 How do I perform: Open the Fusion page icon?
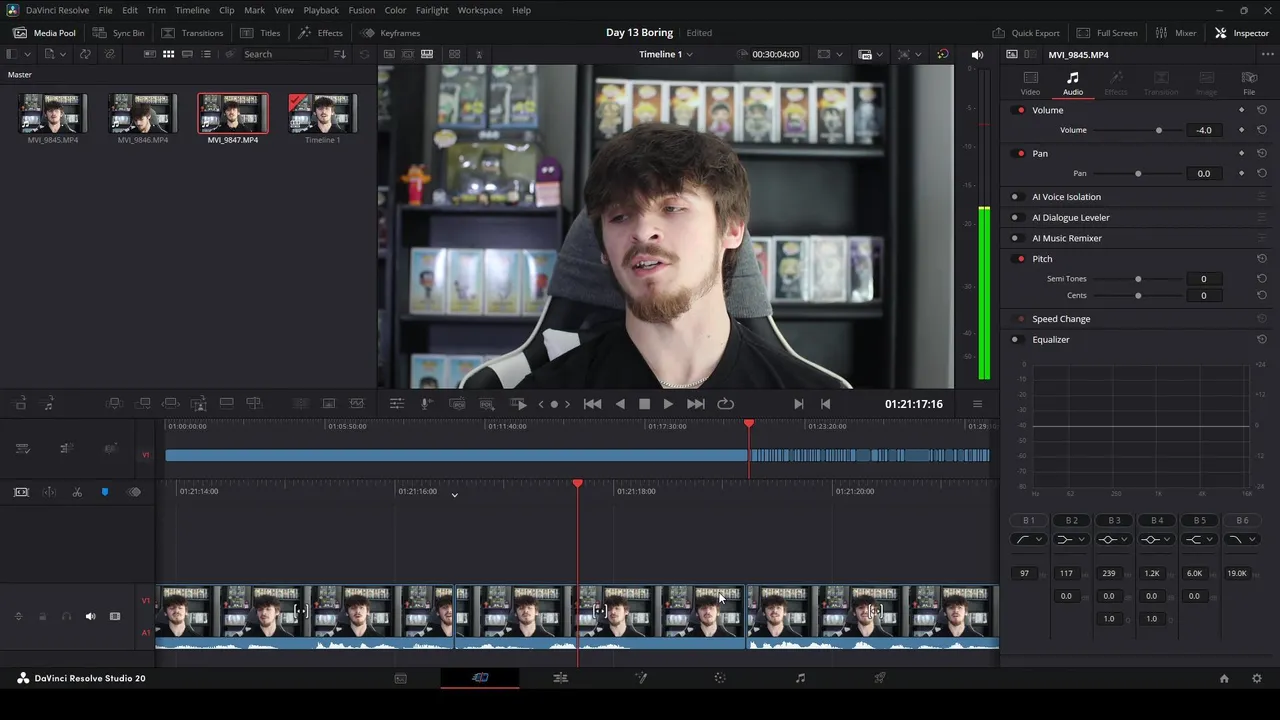click(x=641, y=678)
